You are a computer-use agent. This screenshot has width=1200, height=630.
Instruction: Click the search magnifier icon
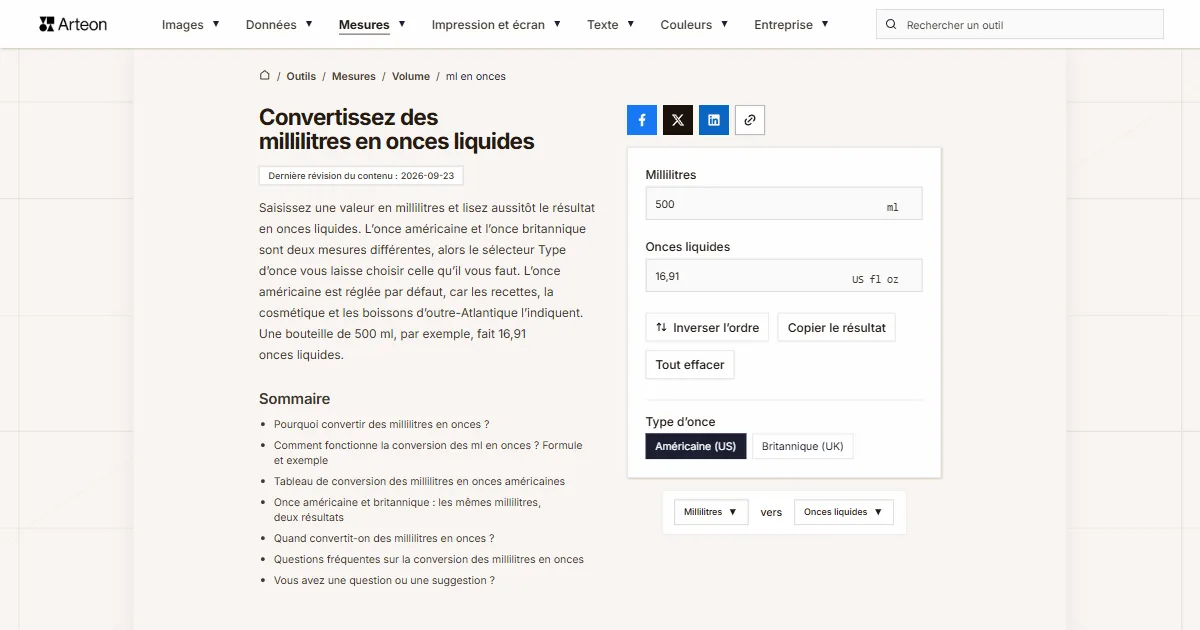click(x=891, y=25)
